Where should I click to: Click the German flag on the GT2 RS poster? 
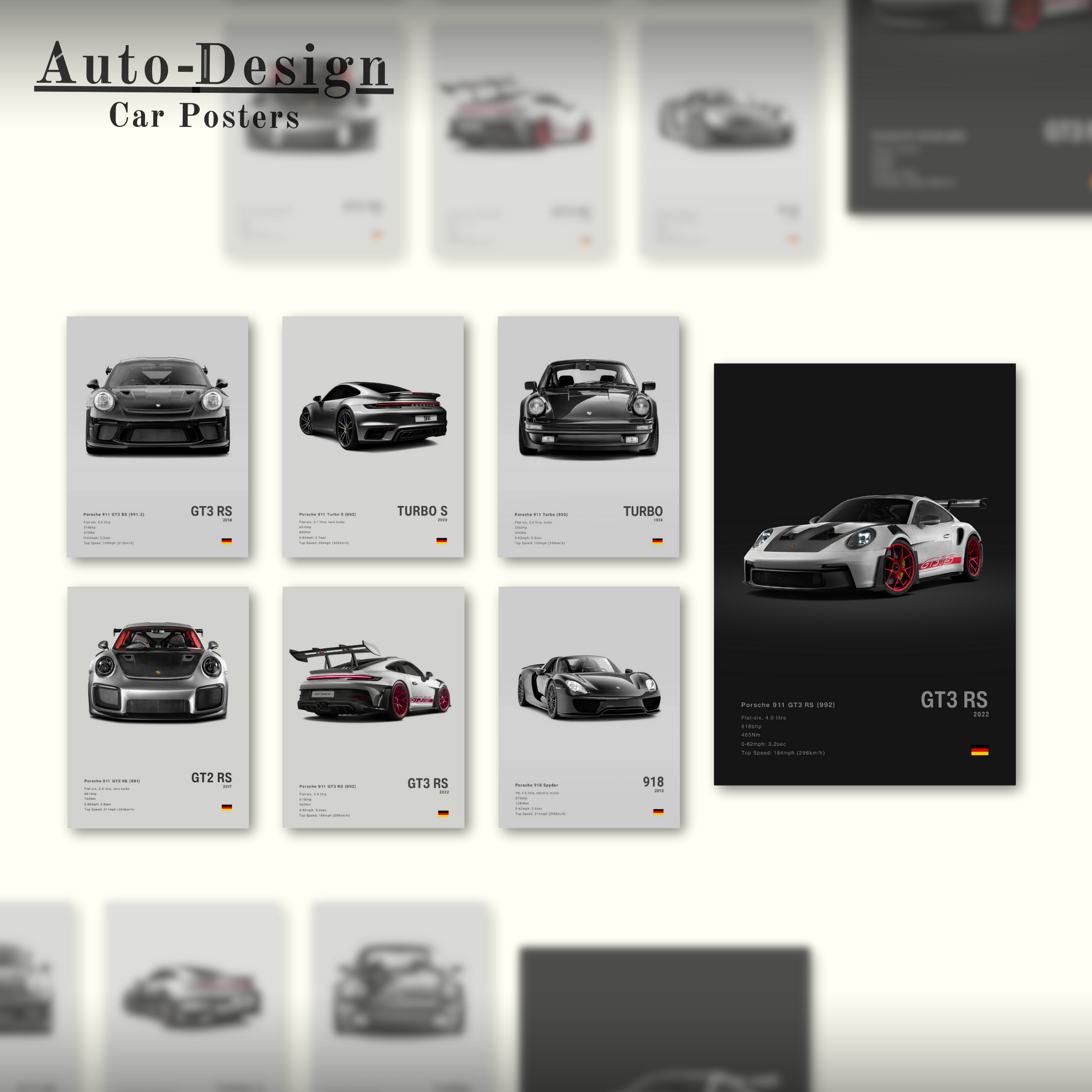tap(227, 807)
